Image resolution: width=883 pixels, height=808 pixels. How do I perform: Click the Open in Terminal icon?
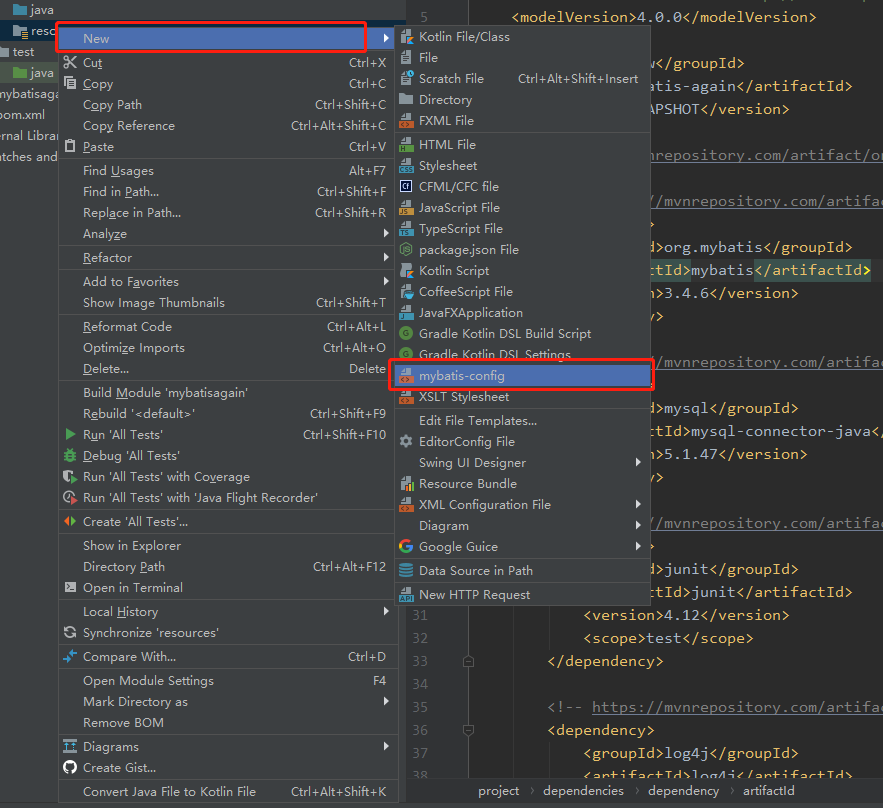70,587
